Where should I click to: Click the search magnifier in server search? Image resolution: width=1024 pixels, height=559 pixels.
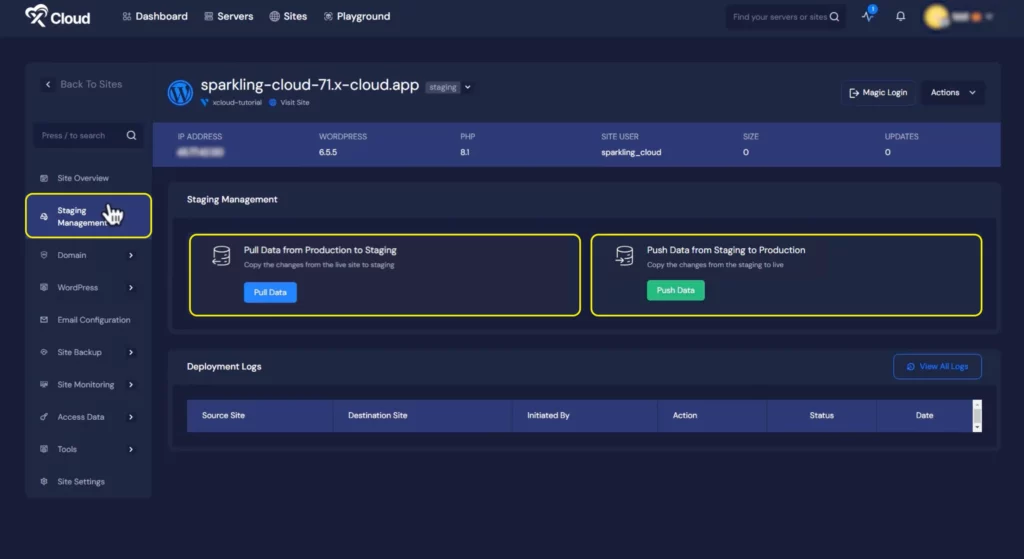pyautogui.click(x=834, y=17)
